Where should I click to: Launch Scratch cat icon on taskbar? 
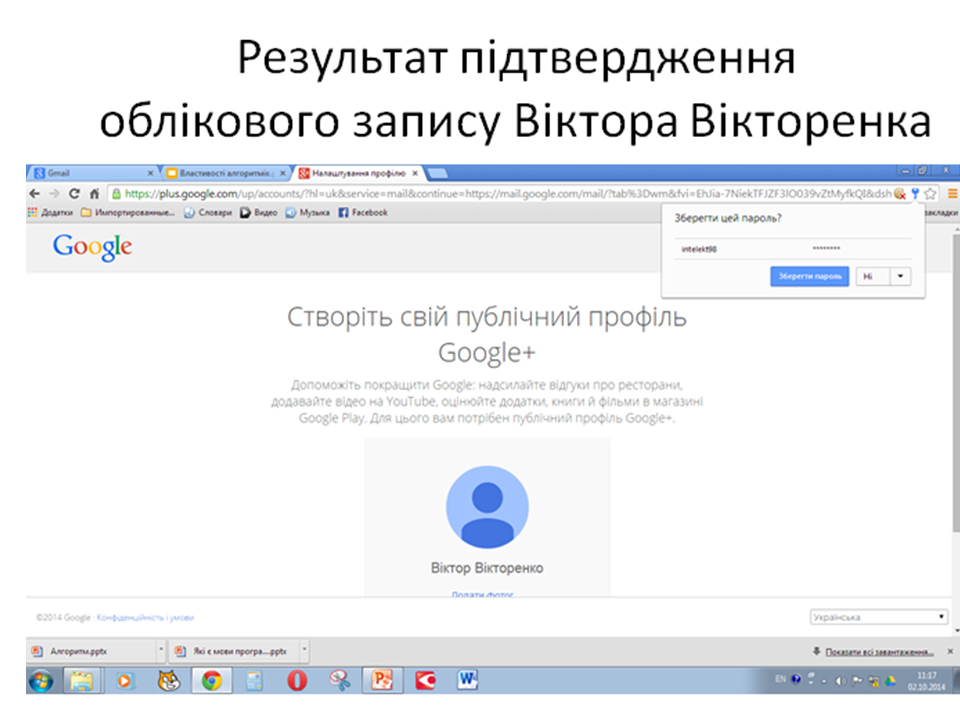click(168, 681)
